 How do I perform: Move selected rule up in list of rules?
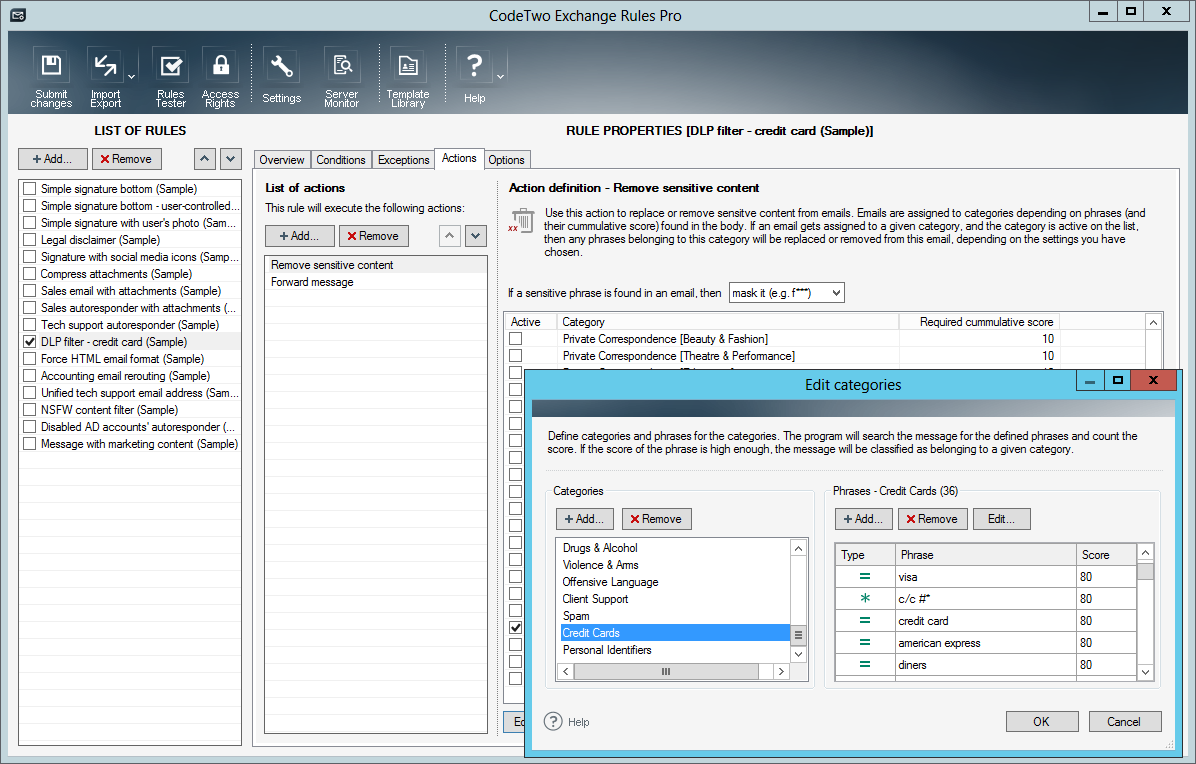(204, 159)
